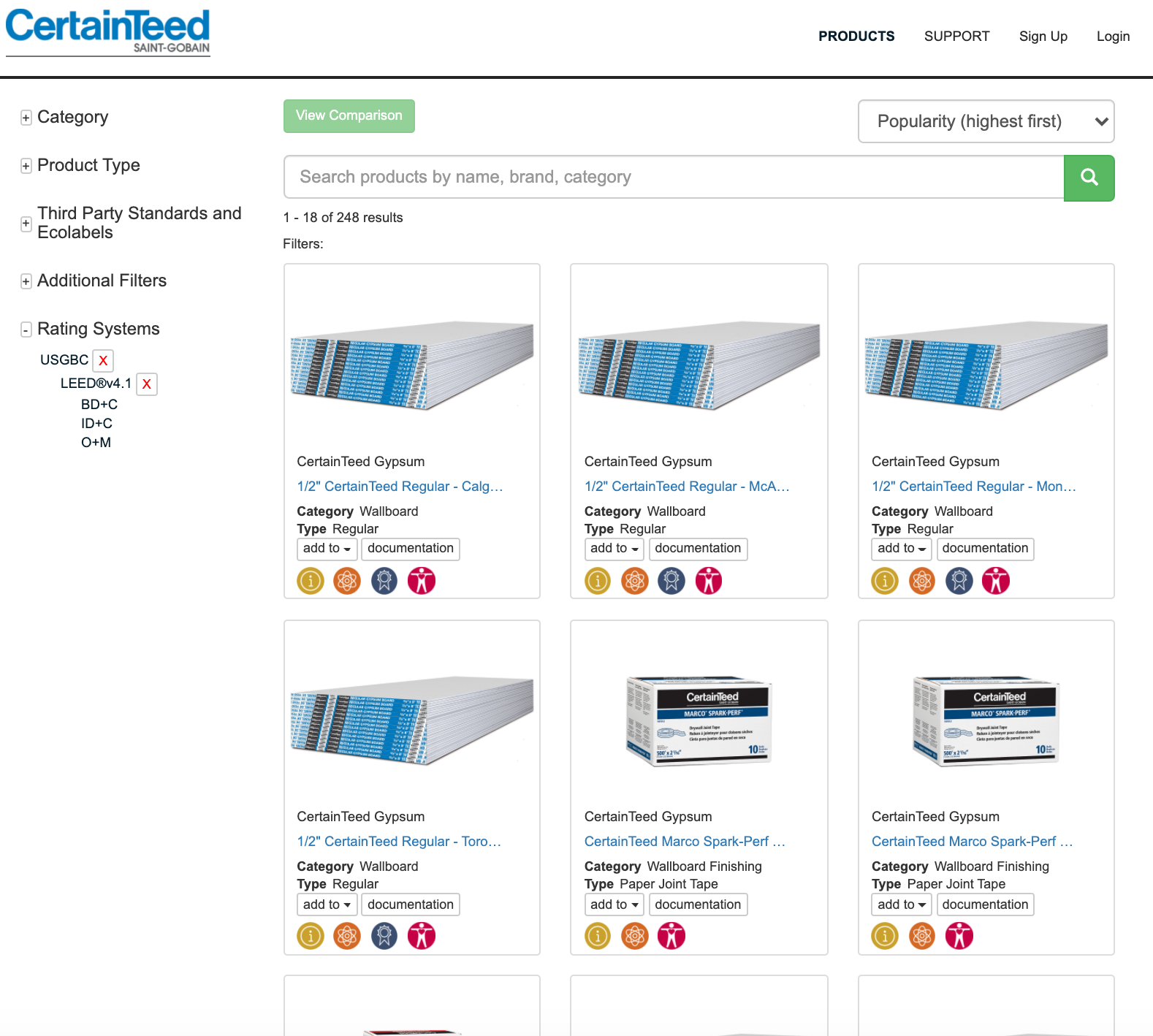Viewport: 1153px width, 1036px height.
Task: Expand the Category filter section
Action: pos(26,118)
